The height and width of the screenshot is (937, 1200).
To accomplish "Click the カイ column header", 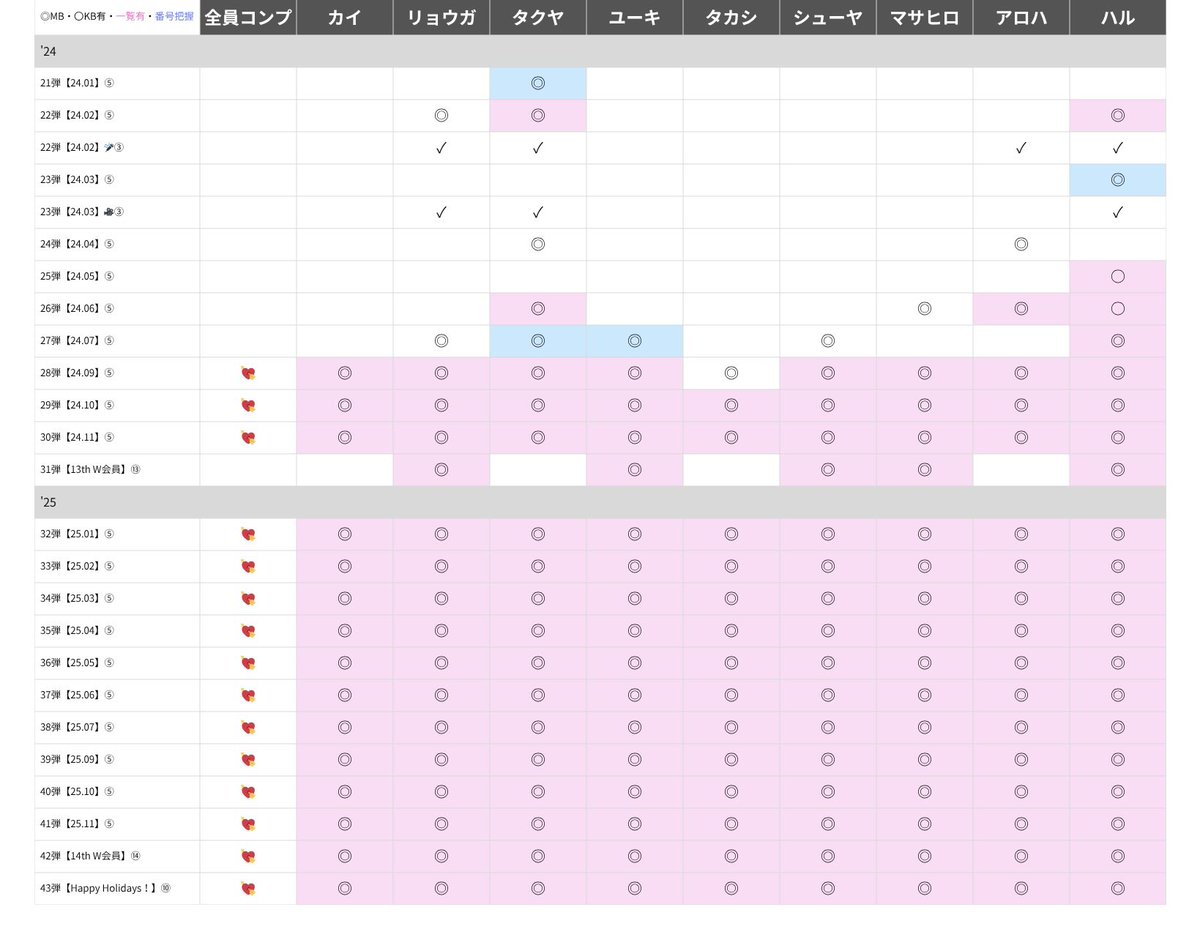I will [x=345, y=18].
